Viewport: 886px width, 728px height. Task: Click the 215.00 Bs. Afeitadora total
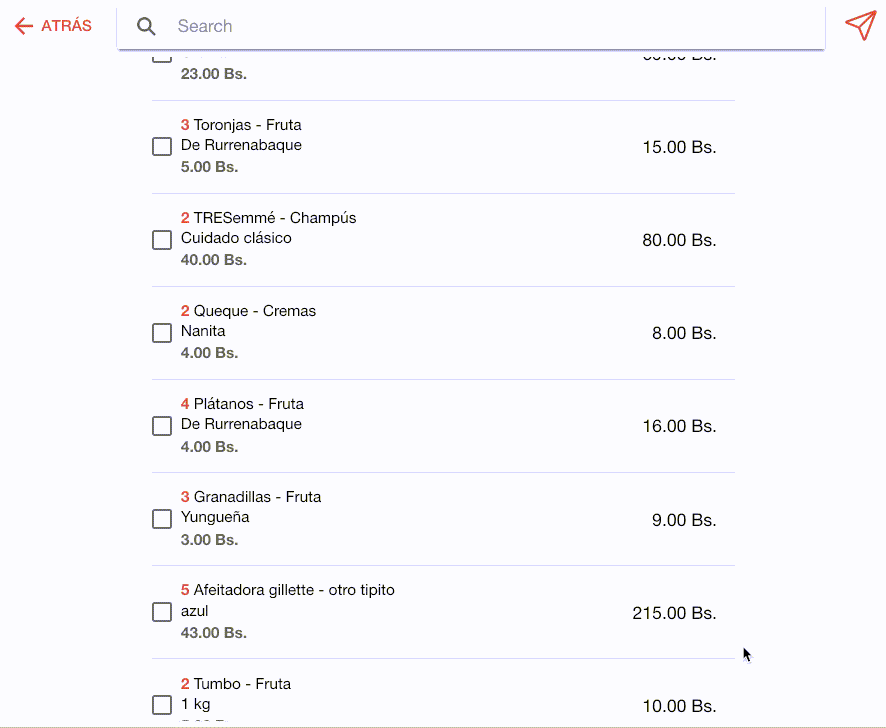pyautogui.click(x=674, y=613)
